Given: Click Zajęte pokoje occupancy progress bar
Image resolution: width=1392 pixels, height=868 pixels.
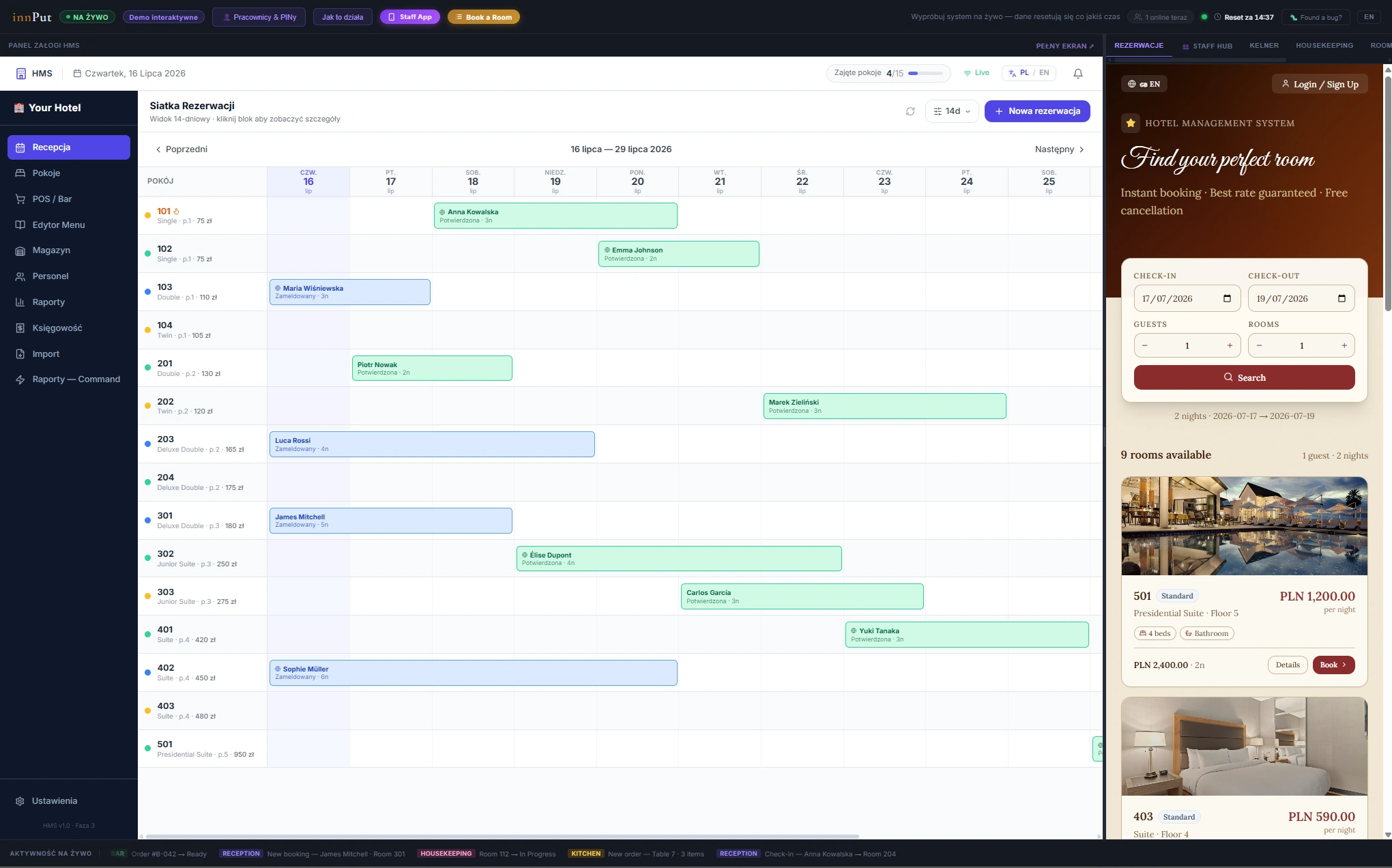Looking at the screenshot, I should click(x=925, y=74).
